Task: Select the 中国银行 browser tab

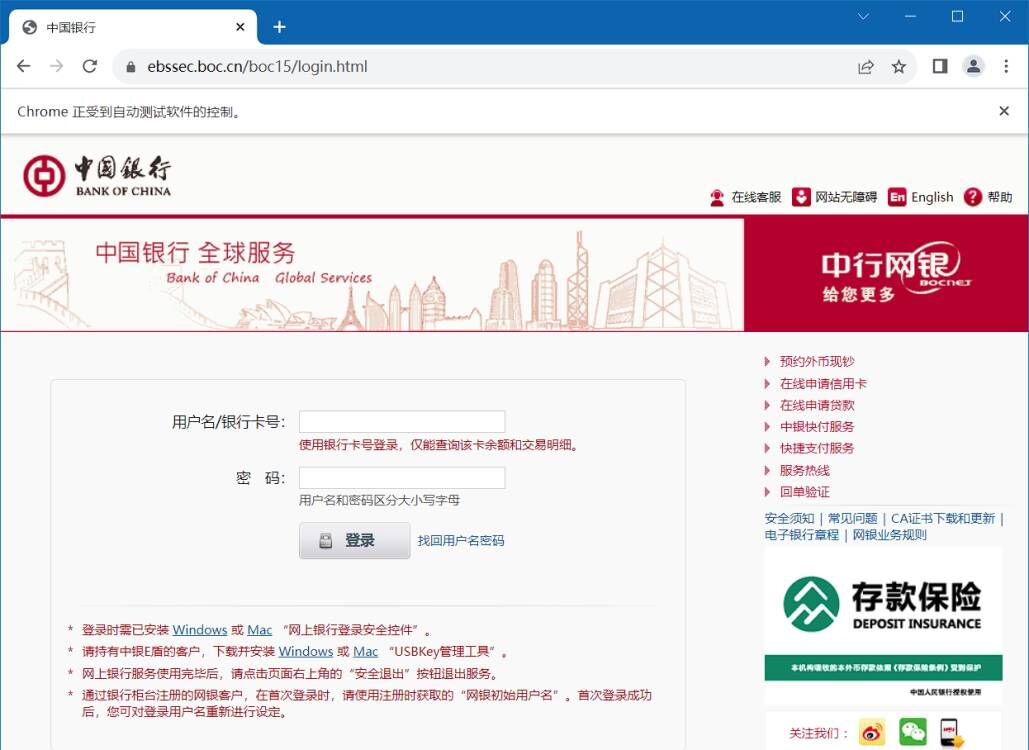Action: 131,27
